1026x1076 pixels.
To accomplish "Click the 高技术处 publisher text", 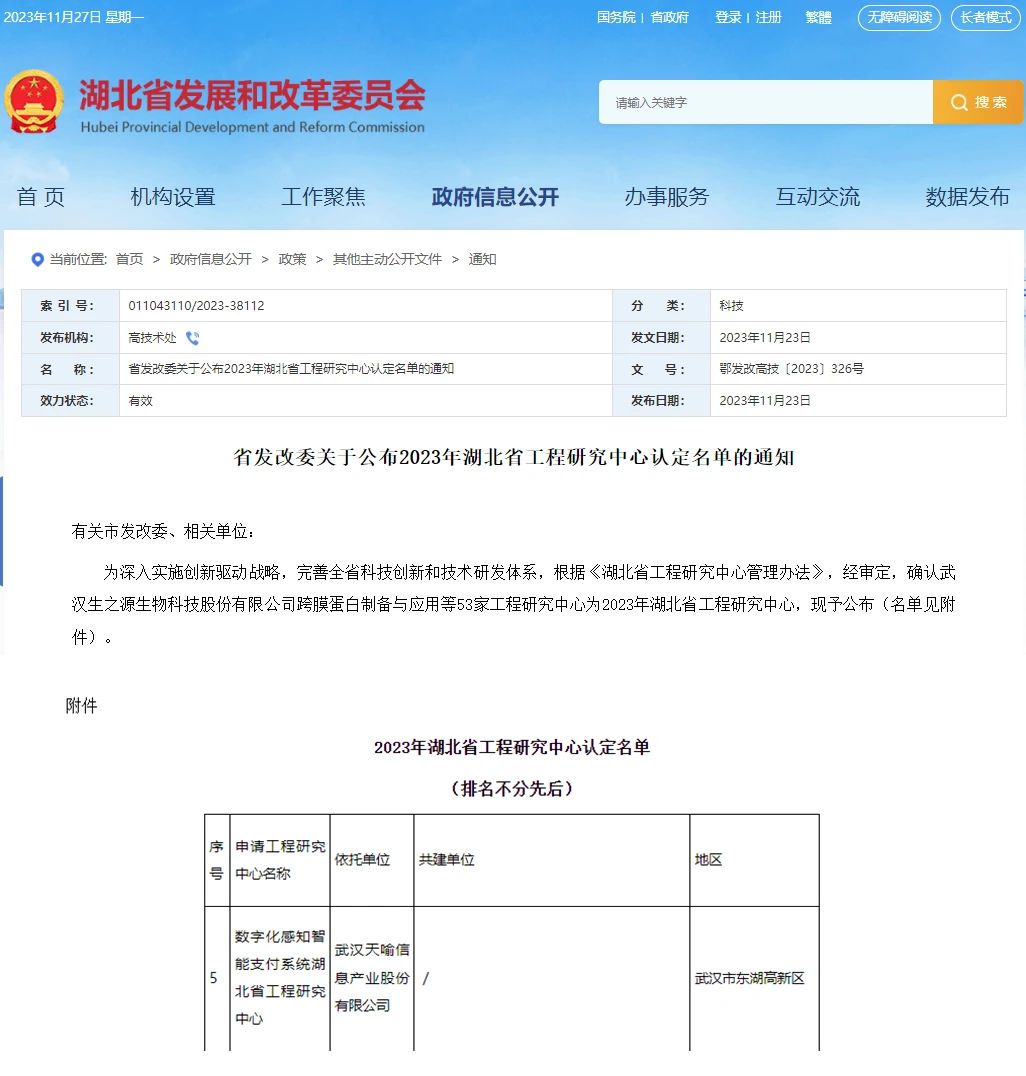I will coord(152,338).
